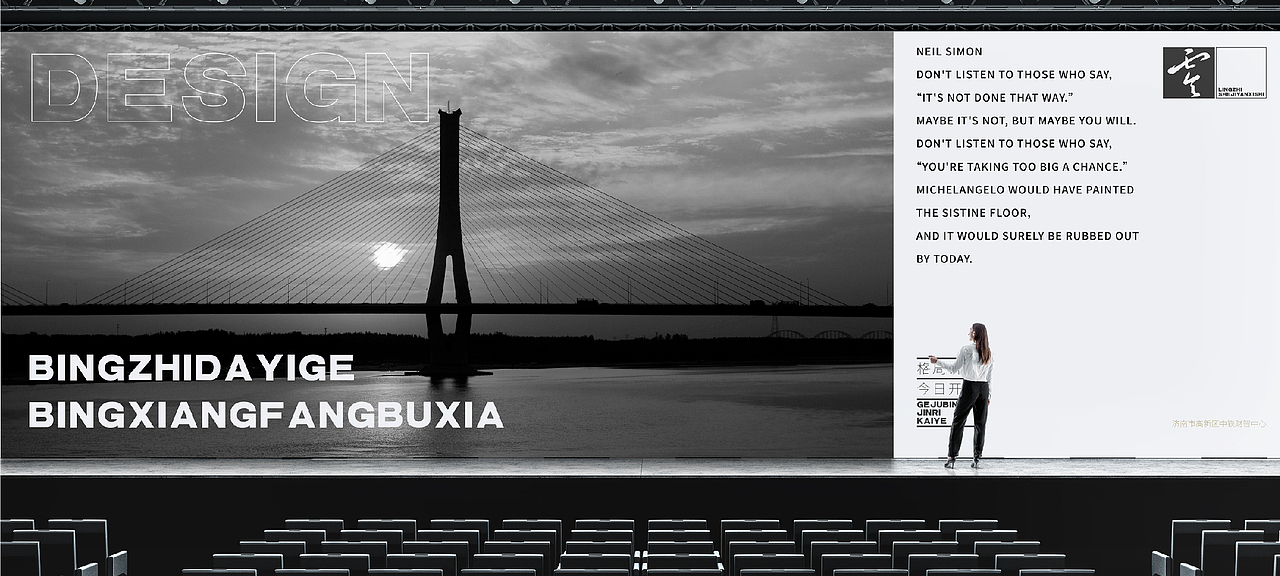The width and height of the screenshot is (1280, 576).
Task: Click the woman standing on the stage
Action: click(x=967, y=395)
